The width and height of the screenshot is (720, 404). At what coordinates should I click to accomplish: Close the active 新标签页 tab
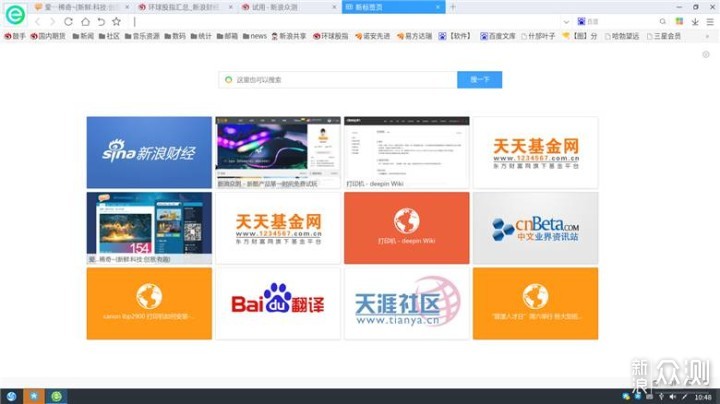point(438,7)
